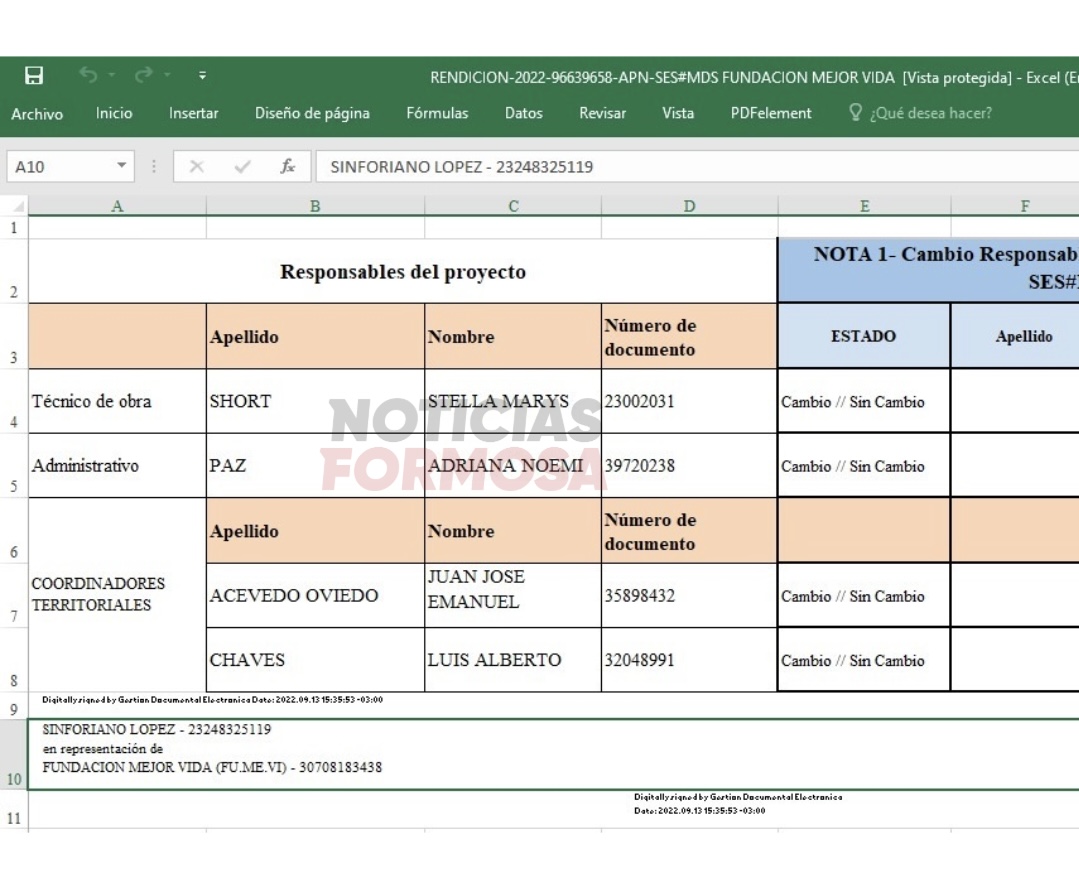Open Customize Quick Access Toolbar dropdown
This screenshot has width=1079, height=878.
pos(202,75)
